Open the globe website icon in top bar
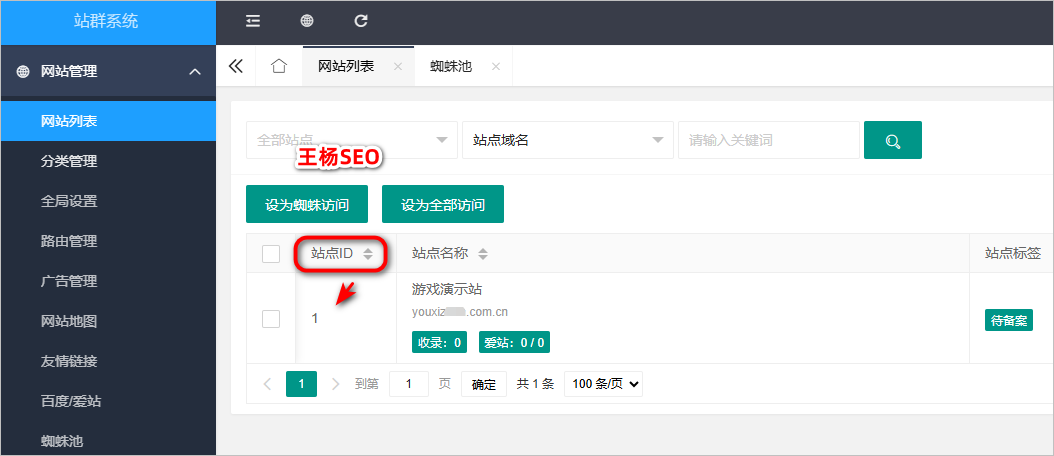The width and height of the screenshot is (1054, 456). coord(307,21)
